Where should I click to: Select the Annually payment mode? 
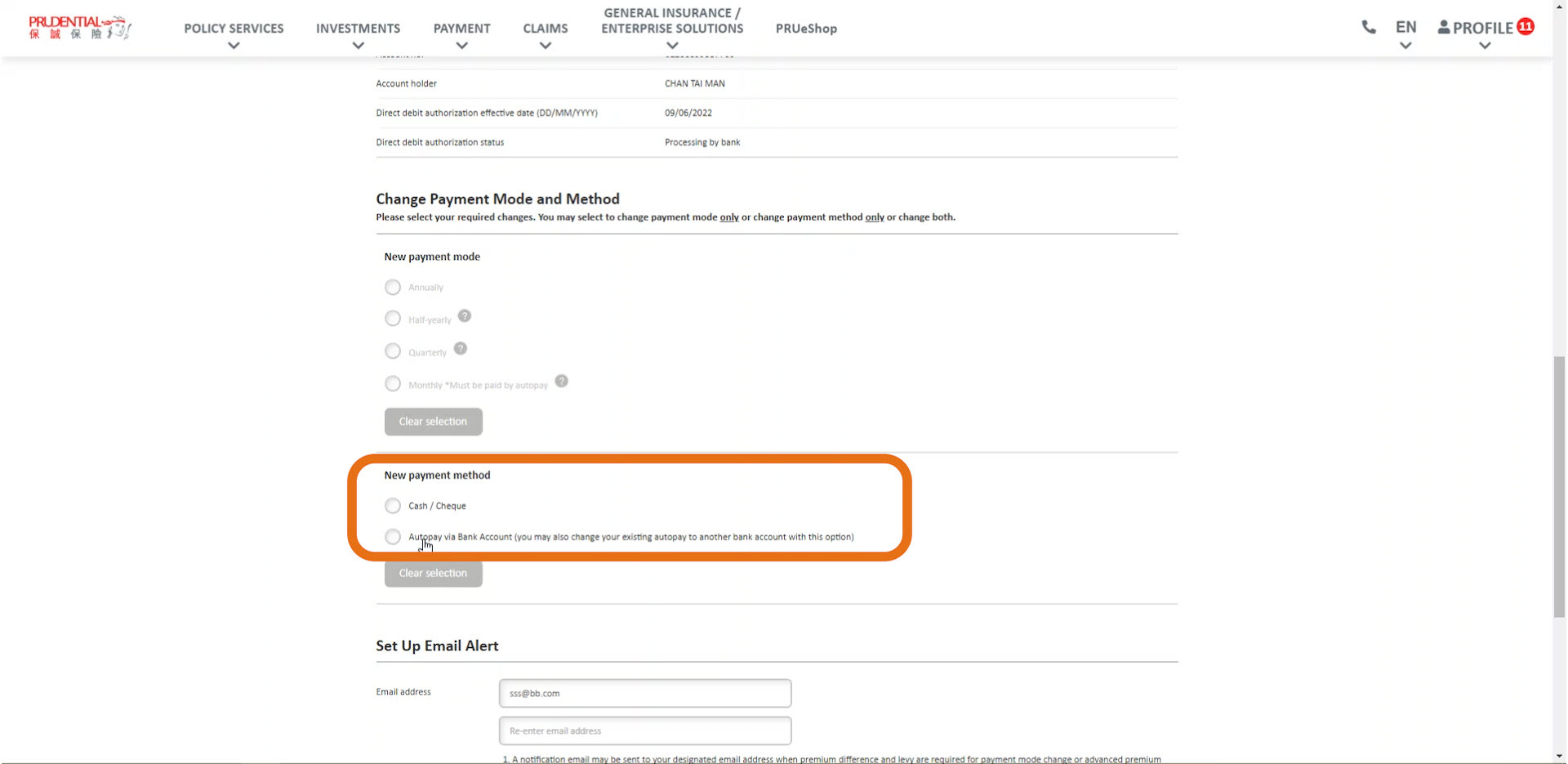click(393, 287)
